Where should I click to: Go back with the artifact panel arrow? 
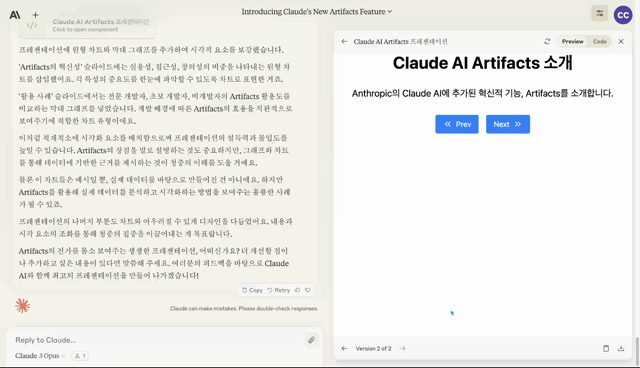pos(344,41)
